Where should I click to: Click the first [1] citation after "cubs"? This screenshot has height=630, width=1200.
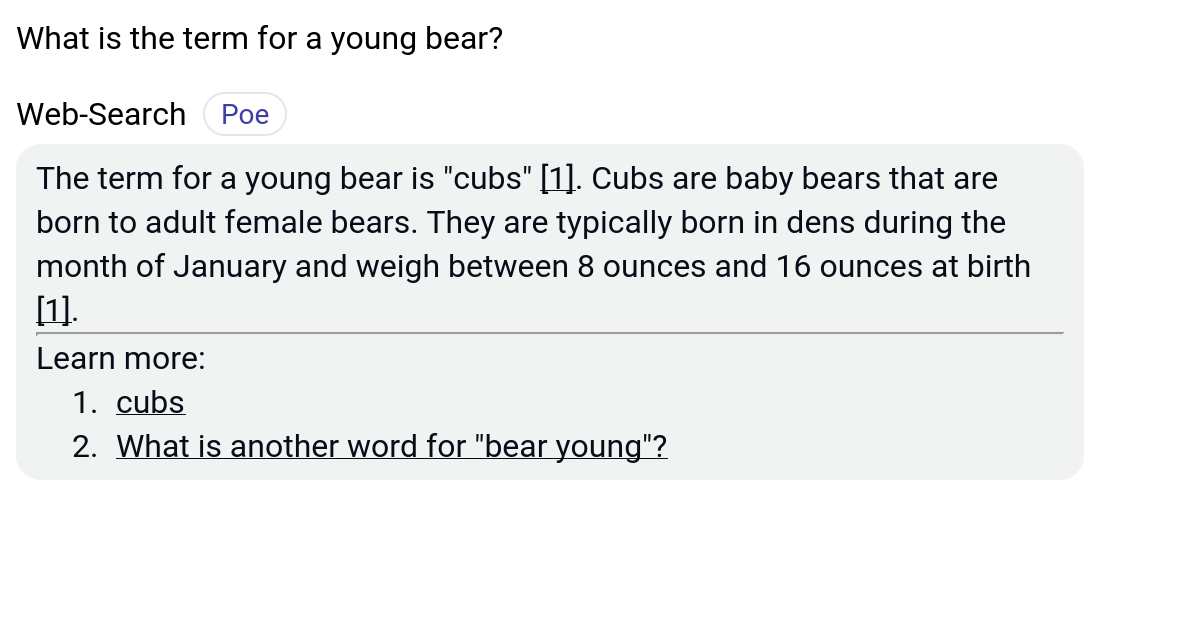[556, 178]
